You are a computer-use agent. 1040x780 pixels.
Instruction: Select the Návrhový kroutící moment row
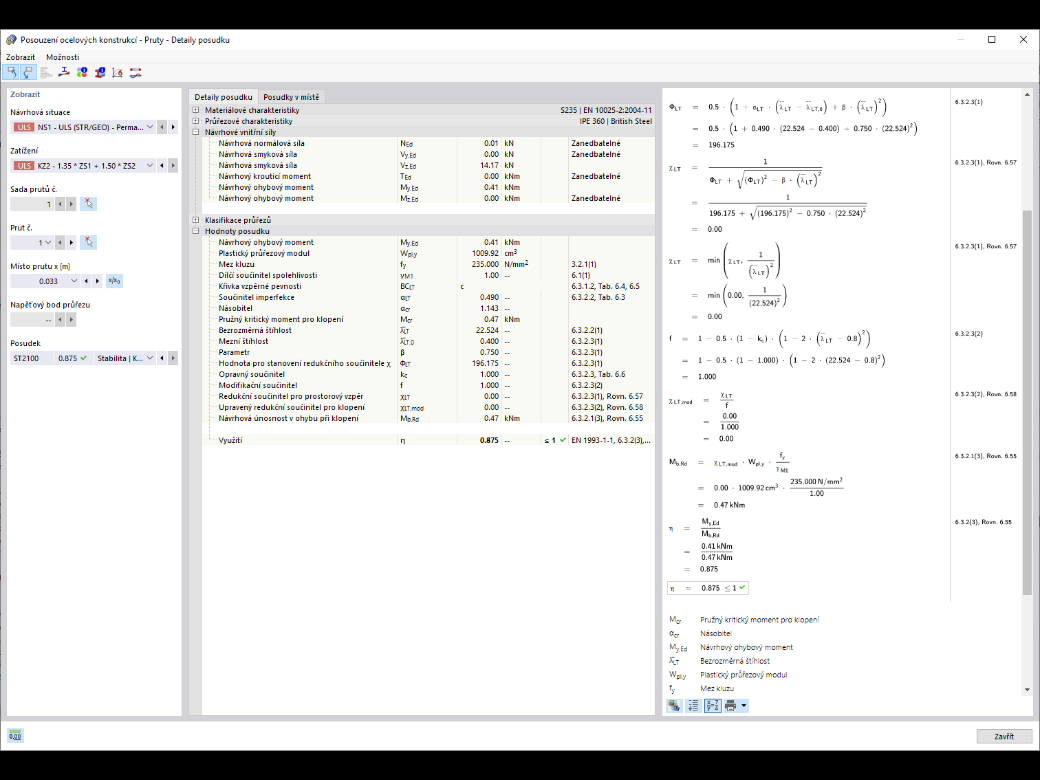(x=428, y=176)
